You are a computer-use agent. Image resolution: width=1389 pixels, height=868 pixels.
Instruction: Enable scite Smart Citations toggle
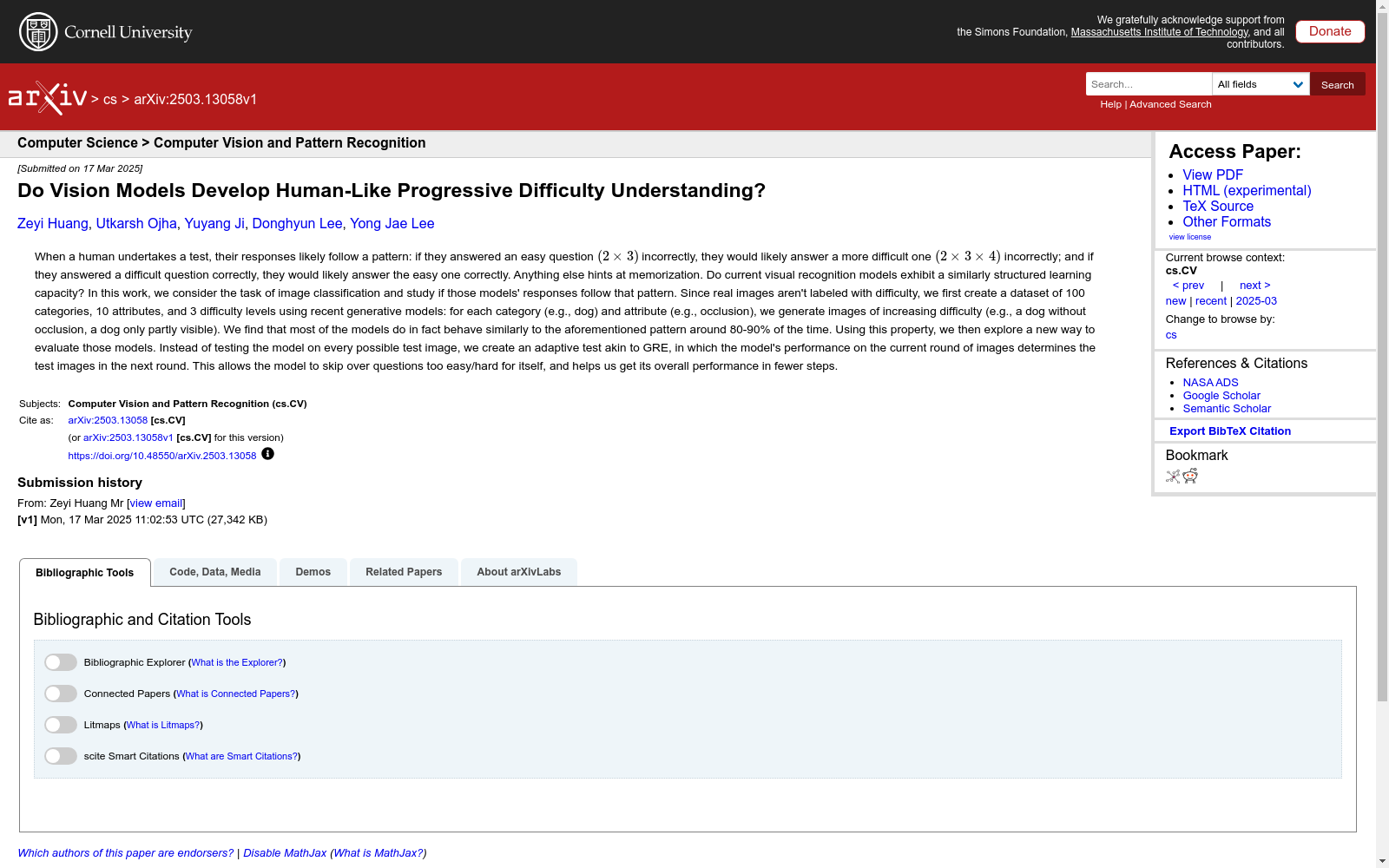61,756
